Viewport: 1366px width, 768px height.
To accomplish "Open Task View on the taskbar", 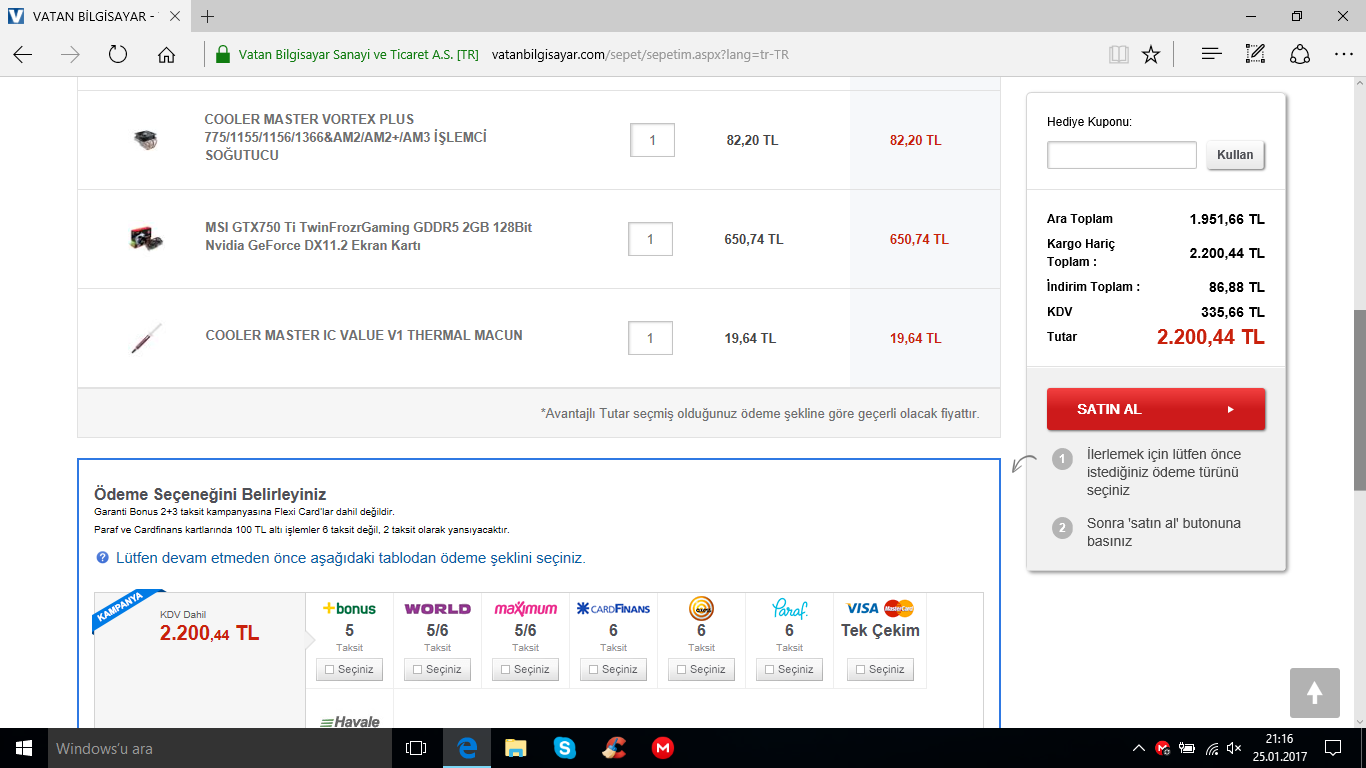I will [416, 748].
